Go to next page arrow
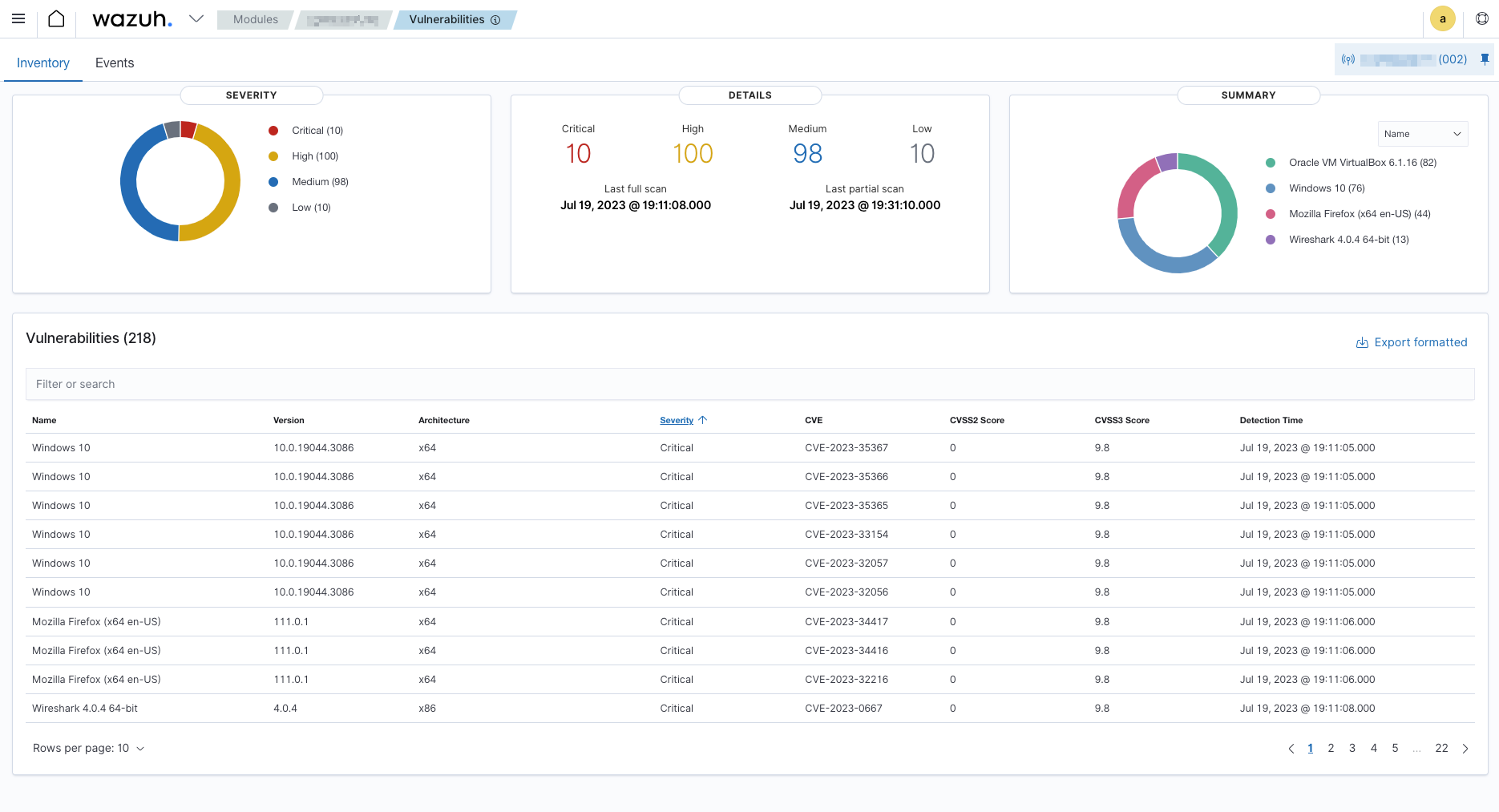 coord(1465,749)
